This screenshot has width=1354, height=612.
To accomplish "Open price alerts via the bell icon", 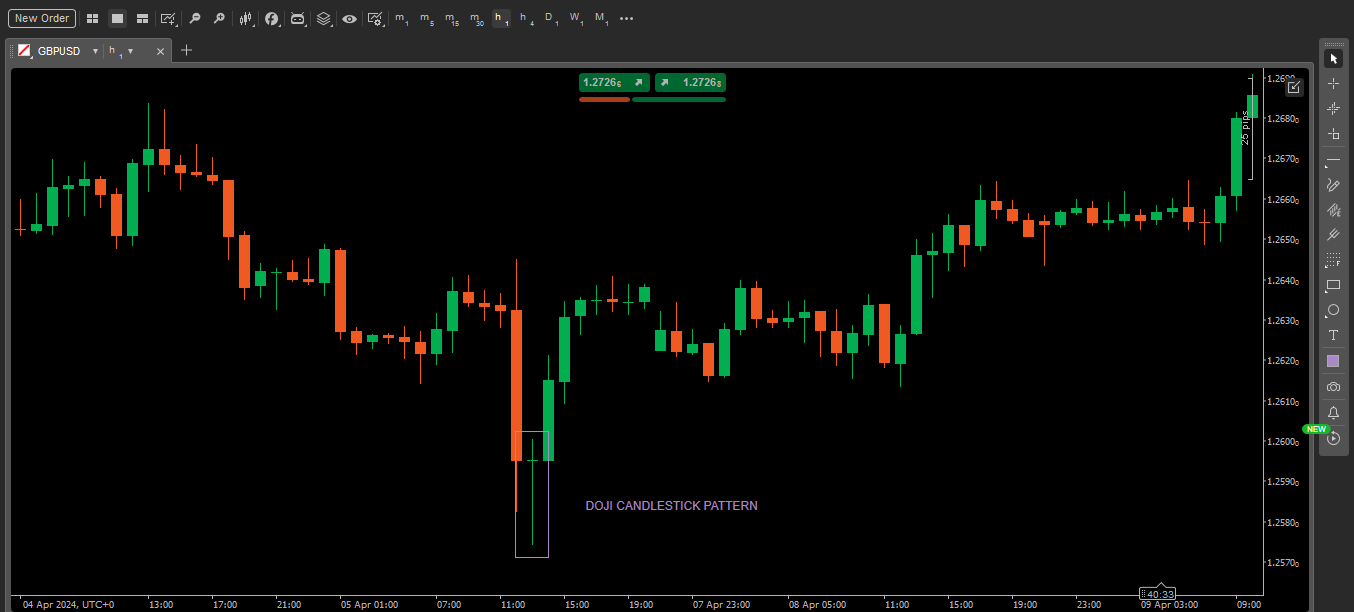I will coord(1333,412).
